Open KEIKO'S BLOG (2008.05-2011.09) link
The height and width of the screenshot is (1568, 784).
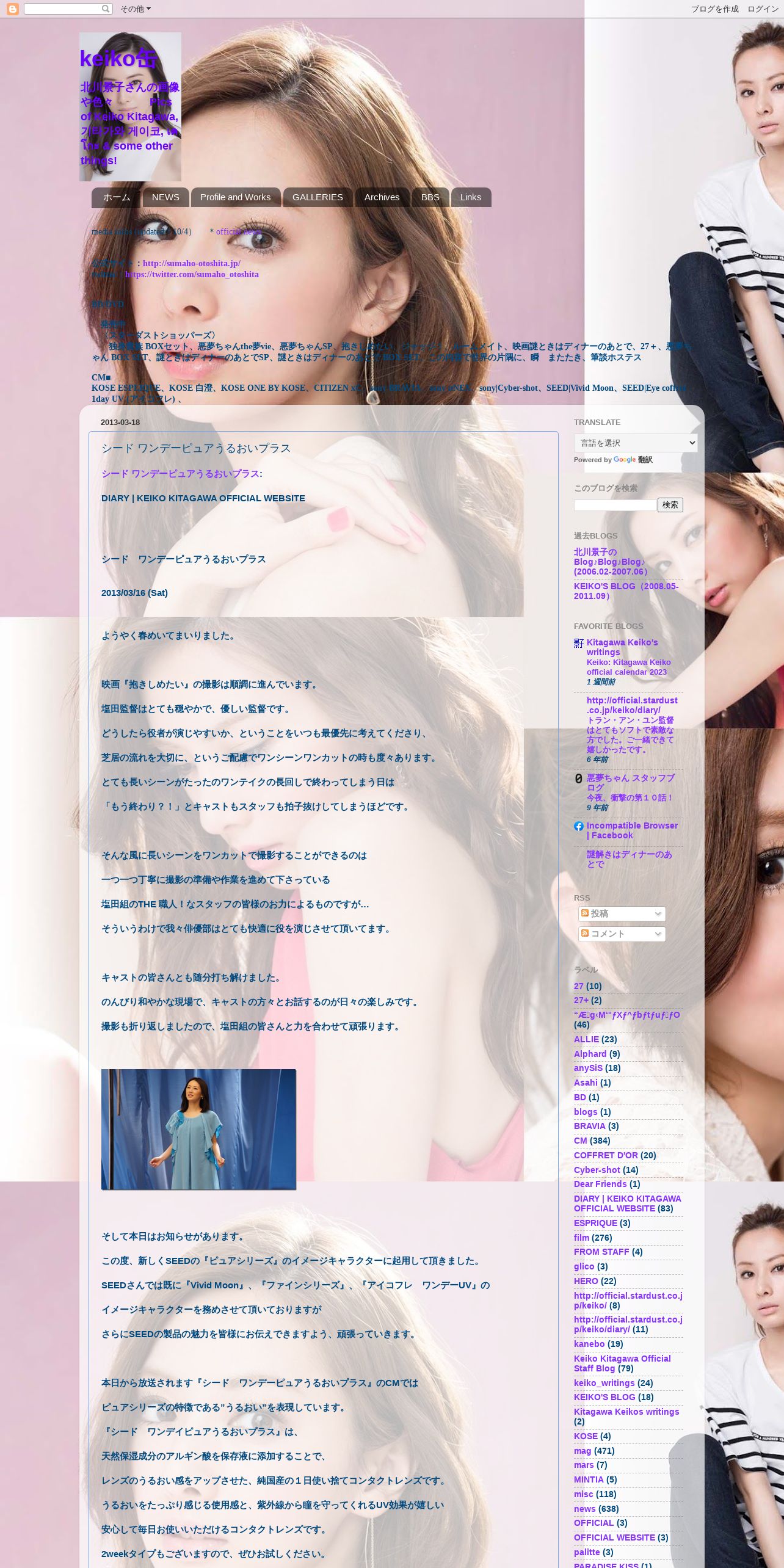coord(626,591)
